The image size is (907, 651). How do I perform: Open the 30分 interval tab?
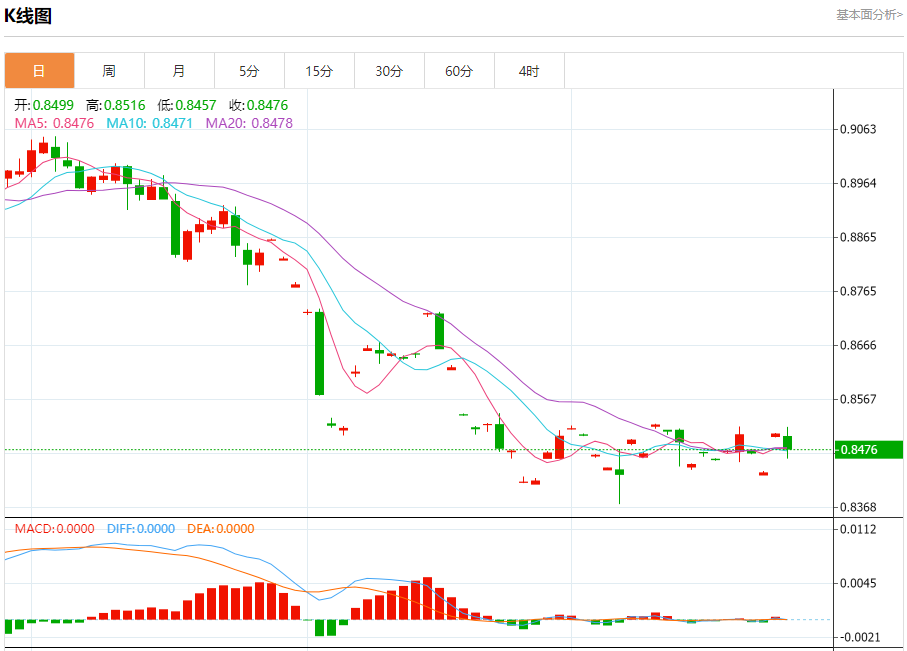(389, 71)
